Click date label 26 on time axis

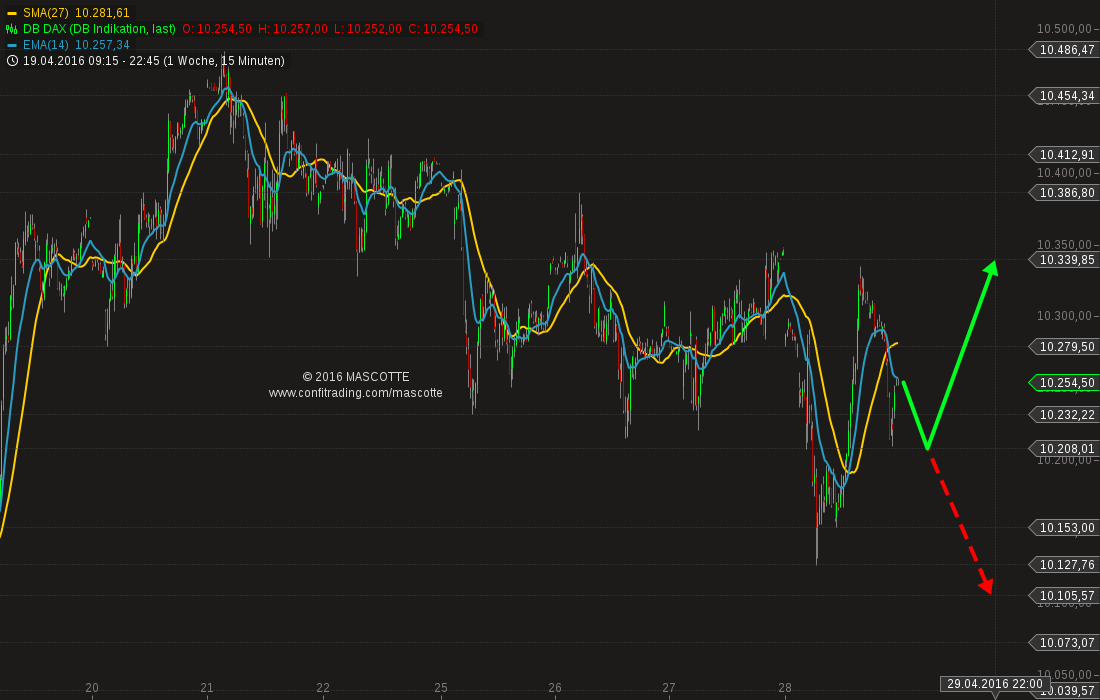(x=555, y=688)
